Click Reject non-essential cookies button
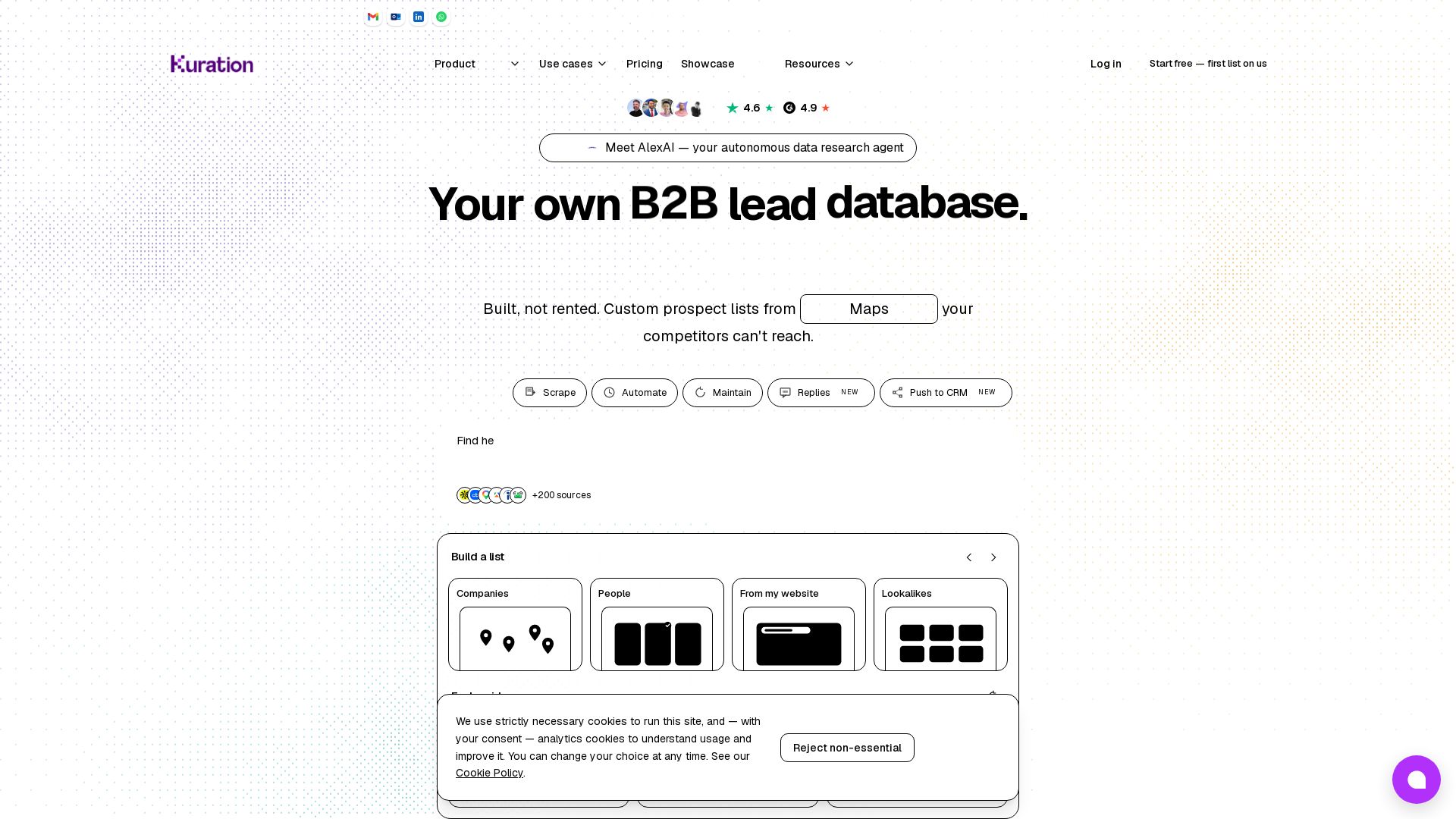The width and height of the screenshot is (1456, 819). coord(847,748)
